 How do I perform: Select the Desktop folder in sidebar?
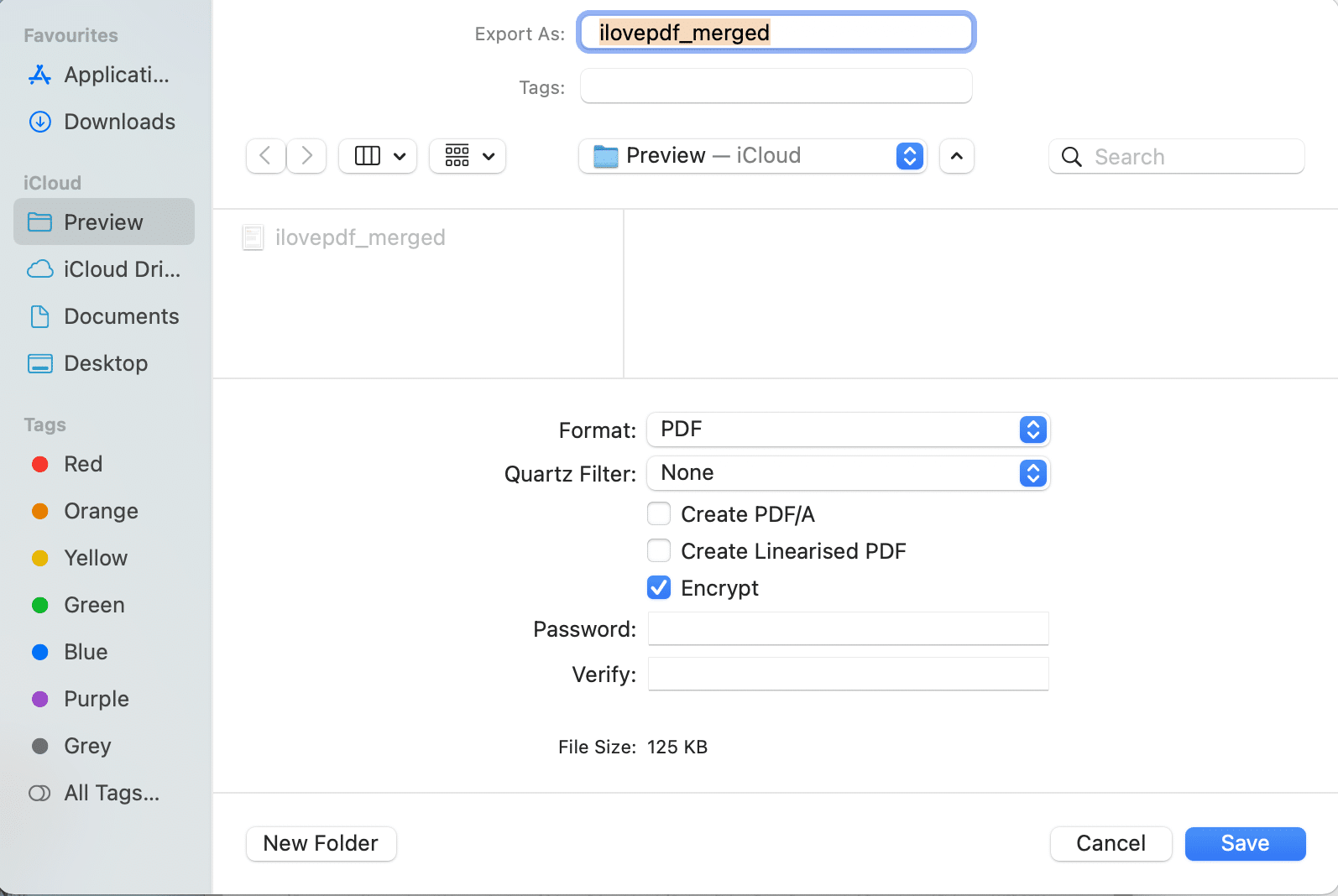click(106, 364)
